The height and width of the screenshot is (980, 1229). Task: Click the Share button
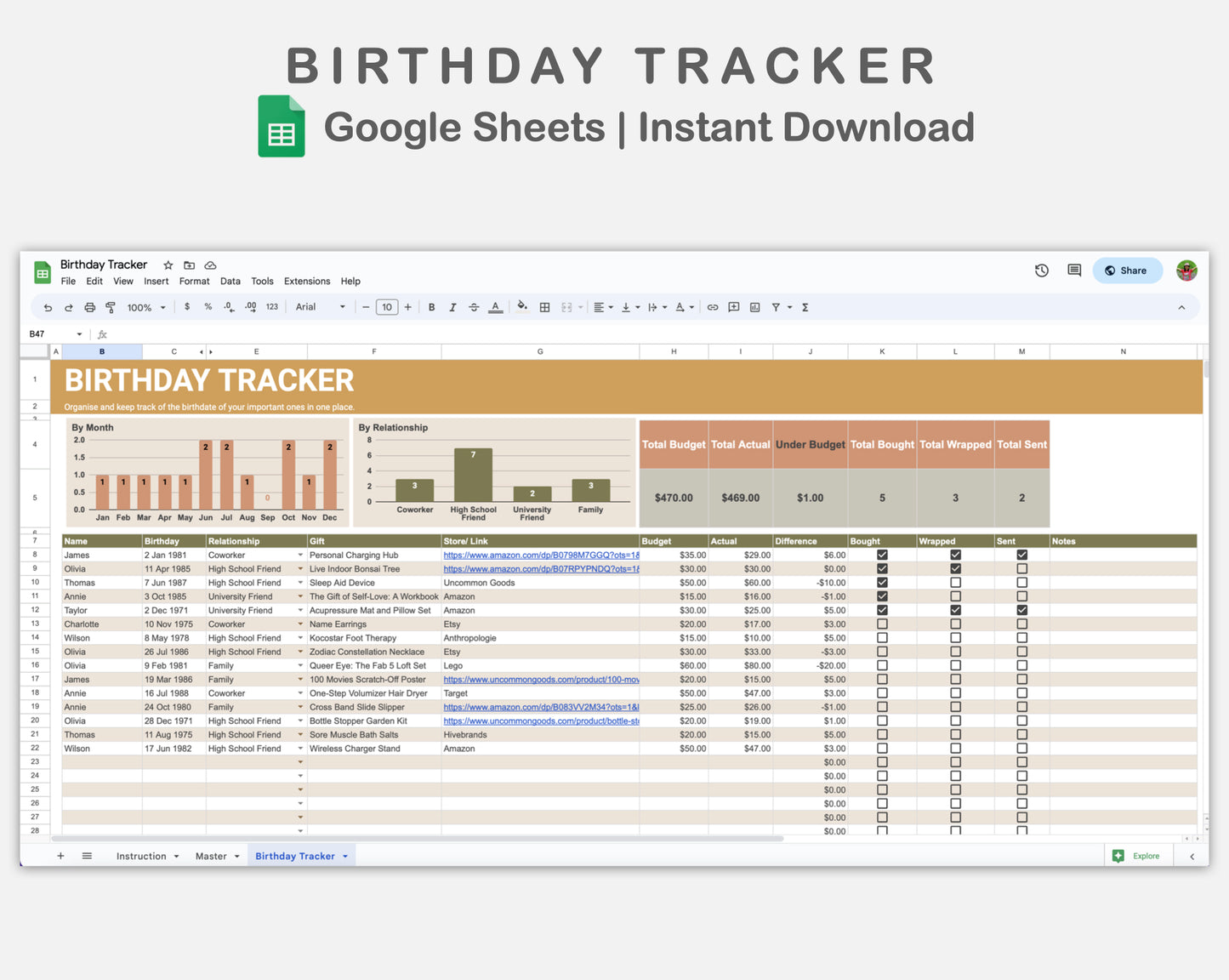1127,271
